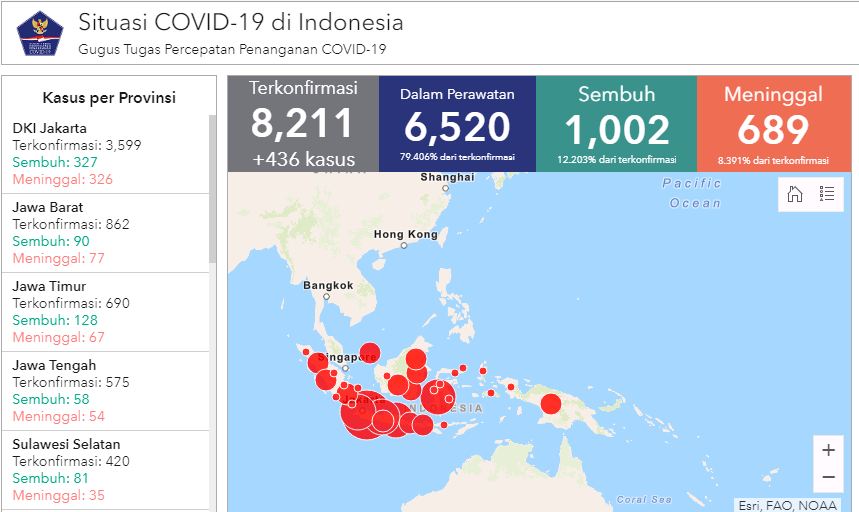Click the '+436 kasus' daily increase text
Viewport: 859px width, 512px height.
click(303, 159)
